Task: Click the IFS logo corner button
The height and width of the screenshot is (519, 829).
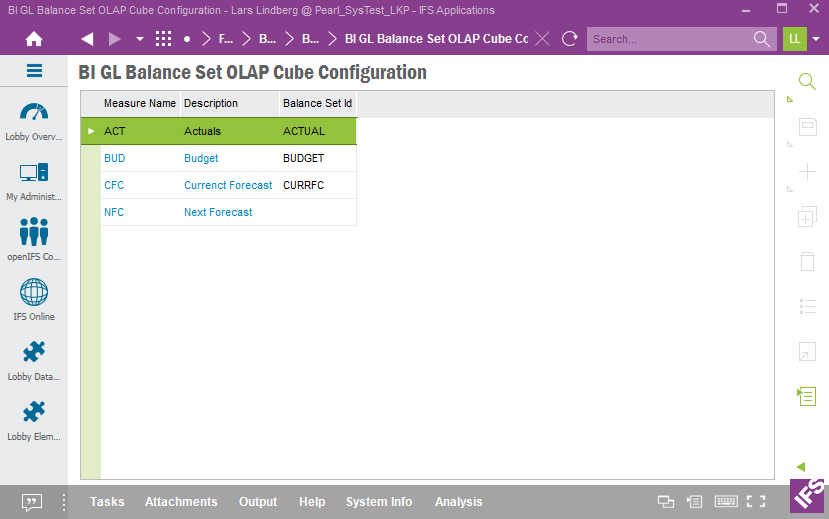Action: point(809,496)
